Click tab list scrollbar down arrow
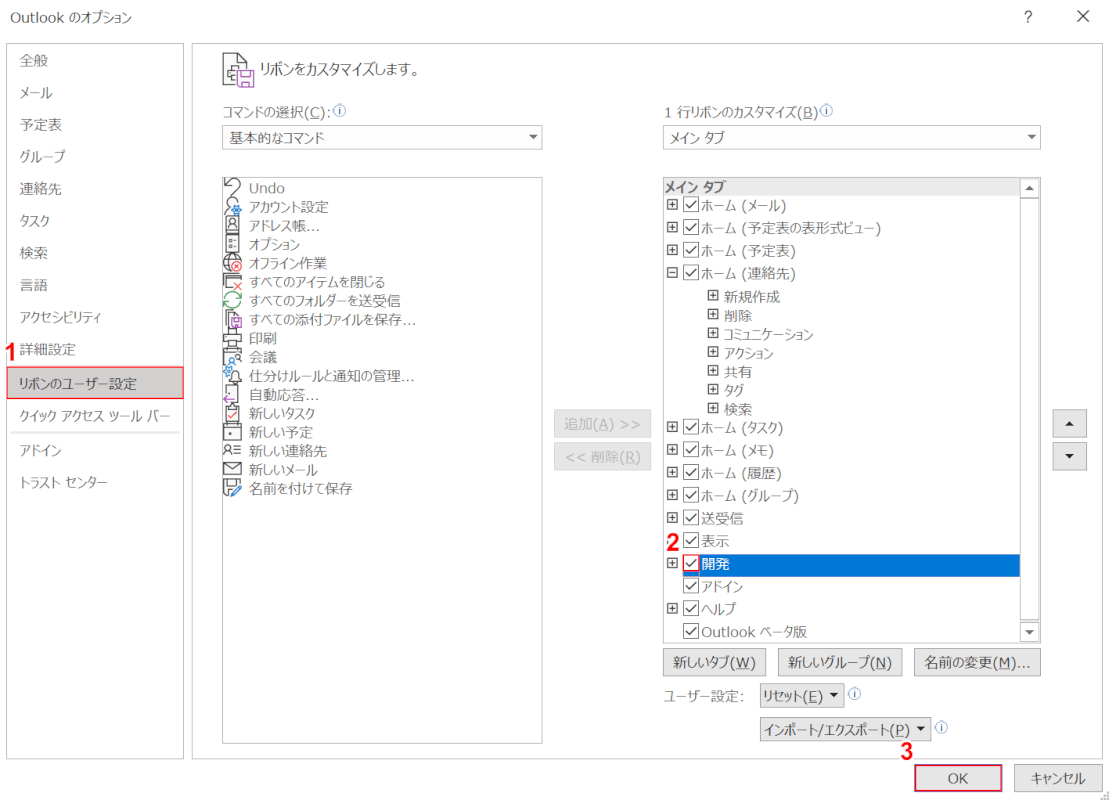This screenshot has width=1109, height=800. click(1029, 632)
